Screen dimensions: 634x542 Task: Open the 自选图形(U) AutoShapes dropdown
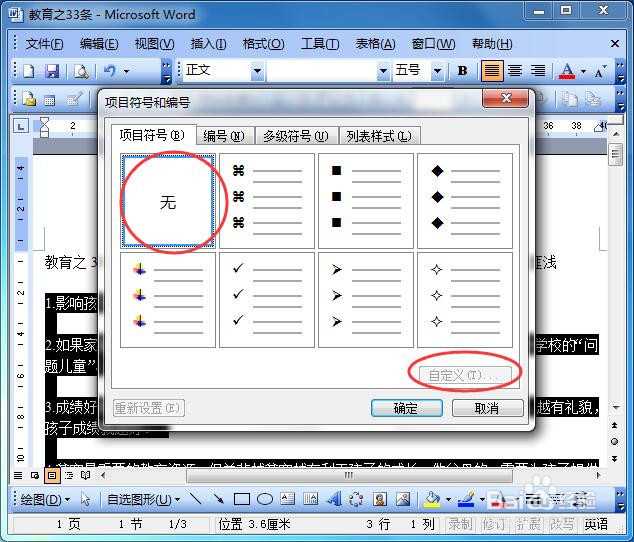click(x=143, y=500)
